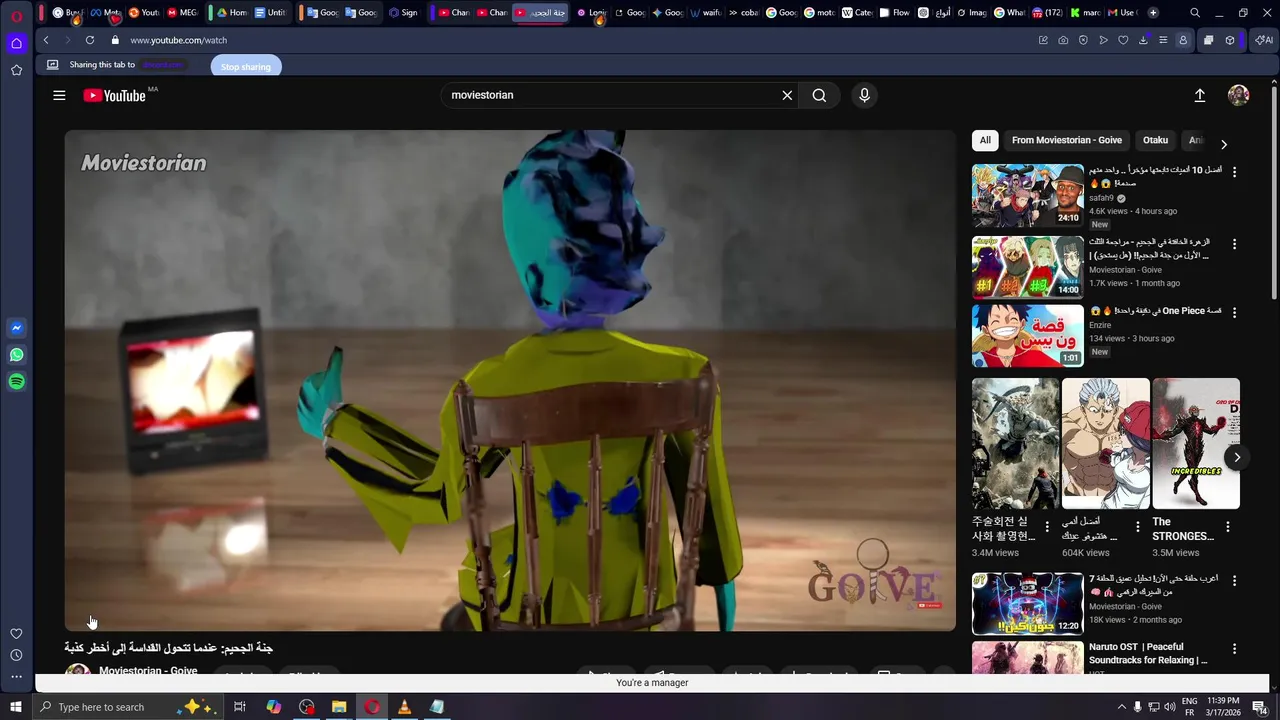Go back with the browser back arrow
This screenshot has width=1280, height=720.
click(x=46, y=40)
